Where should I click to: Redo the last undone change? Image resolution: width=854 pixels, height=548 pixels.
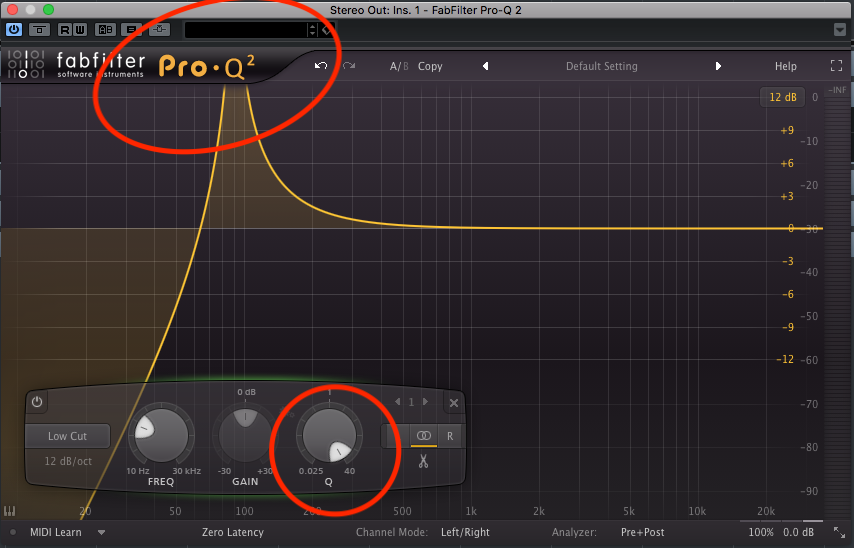pyautogui.click(x=349, y=66)
